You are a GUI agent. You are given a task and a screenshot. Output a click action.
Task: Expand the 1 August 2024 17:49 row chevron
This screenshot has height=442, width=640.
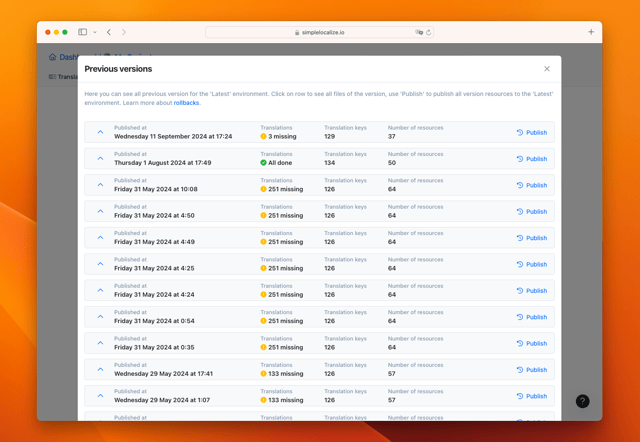coord(100,158)
